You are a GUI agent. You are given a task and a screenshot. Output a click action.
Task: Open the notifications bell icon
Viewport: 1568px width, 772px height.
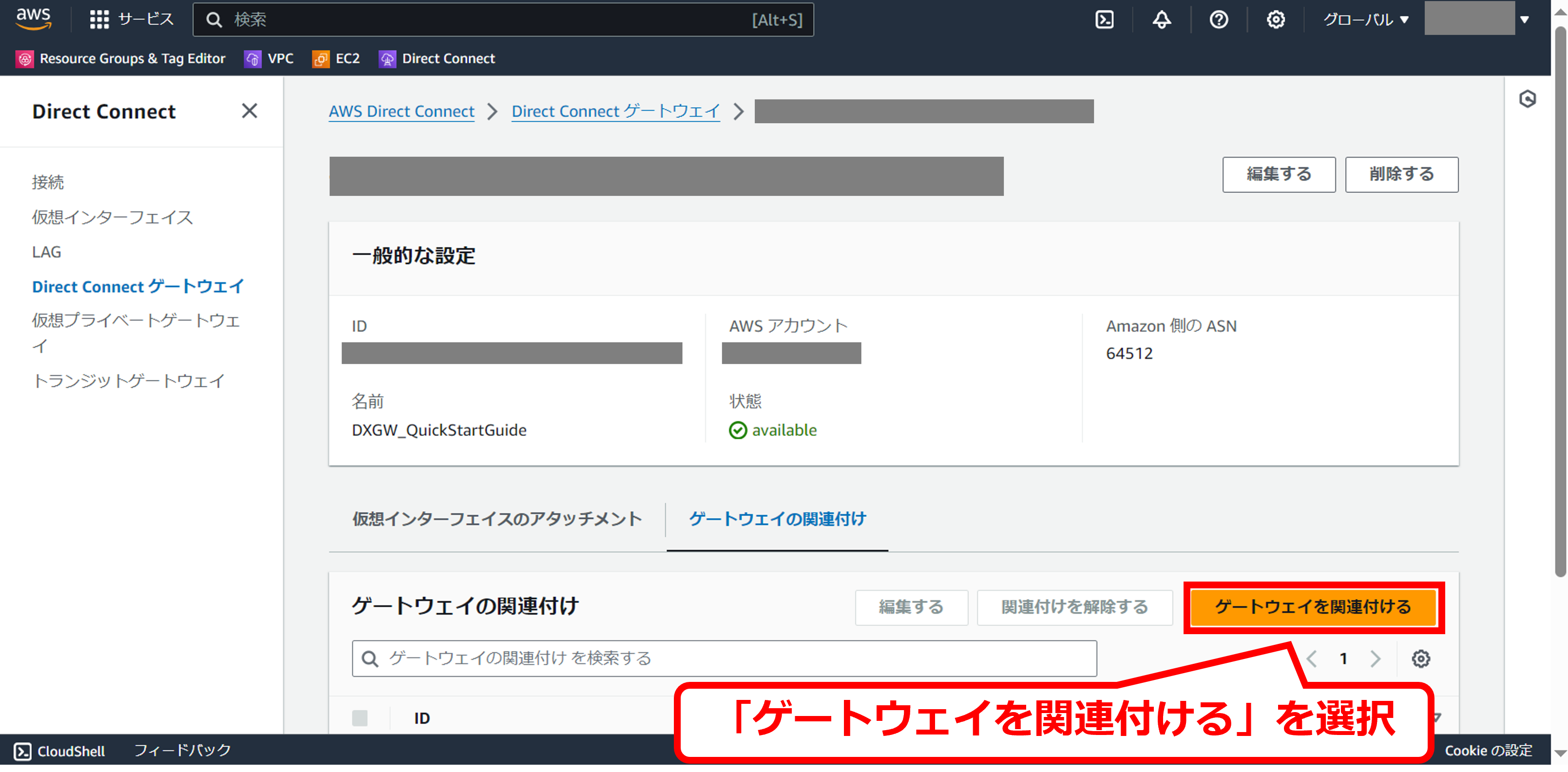point(1162,19)
